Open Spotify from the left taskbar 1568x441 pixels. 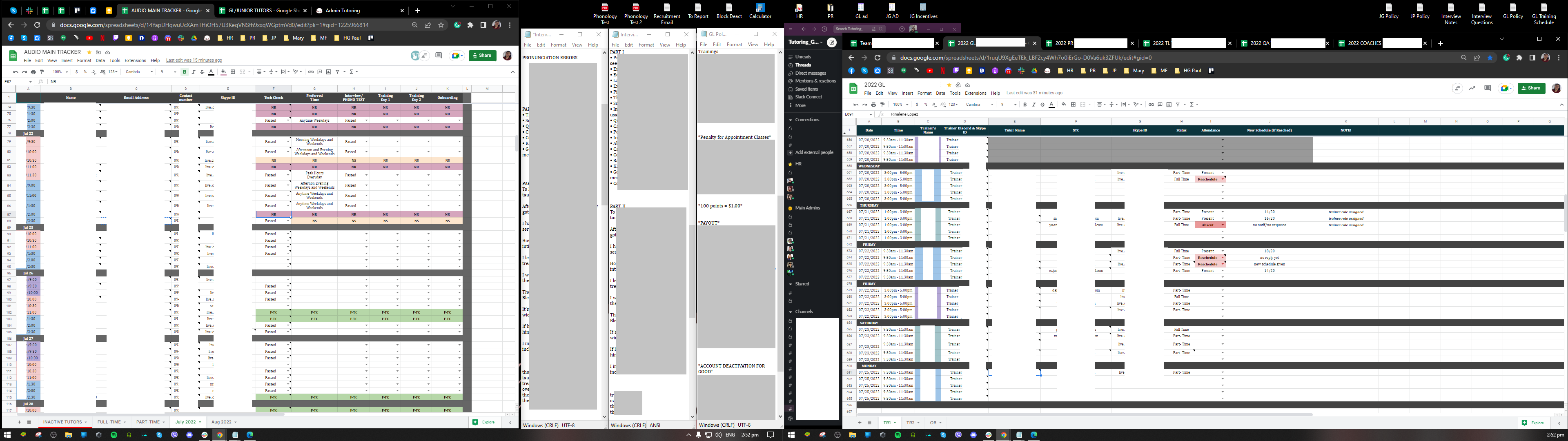point(114,435)
